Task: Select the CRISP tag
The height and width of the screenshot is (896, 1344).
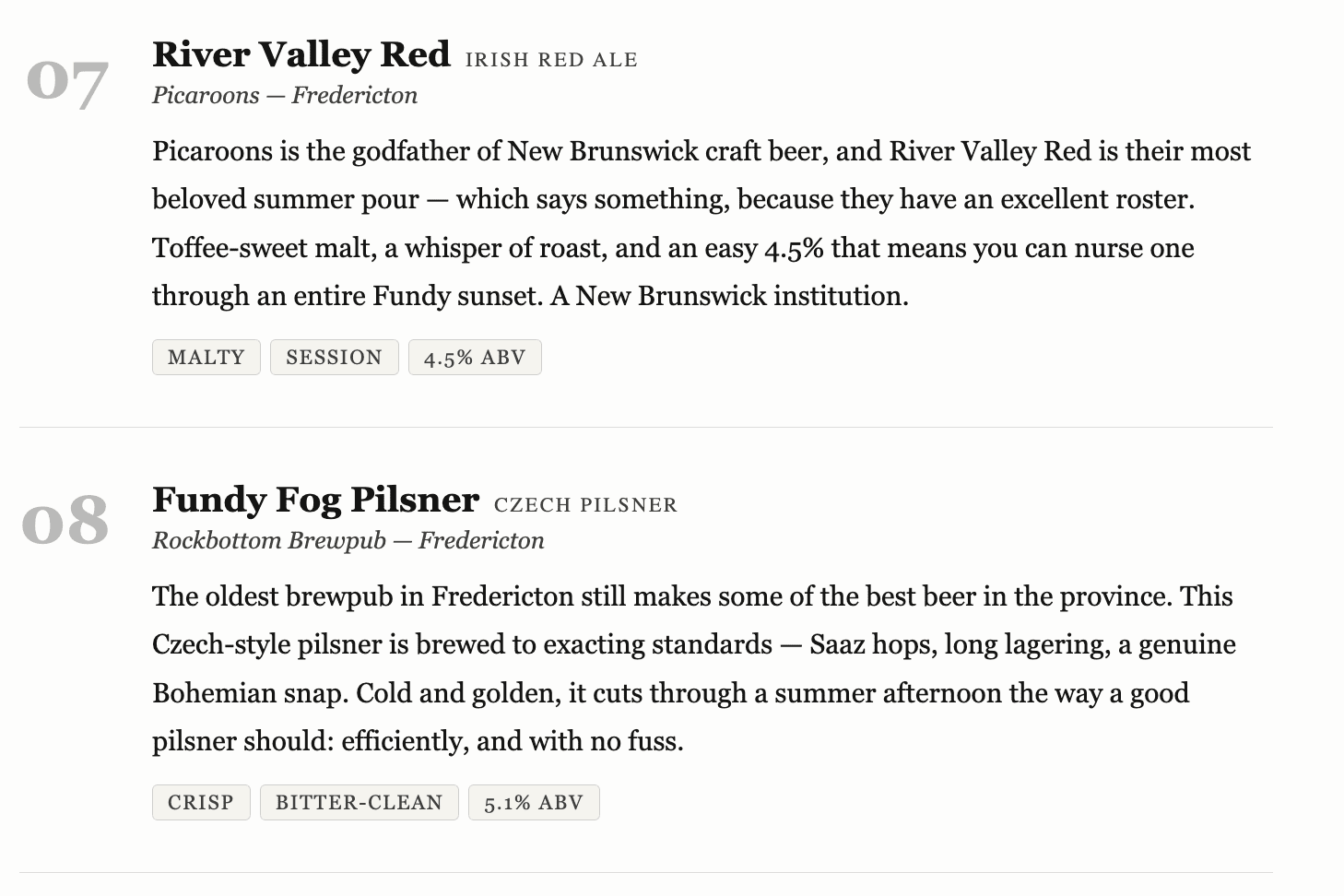Action: 201,803
